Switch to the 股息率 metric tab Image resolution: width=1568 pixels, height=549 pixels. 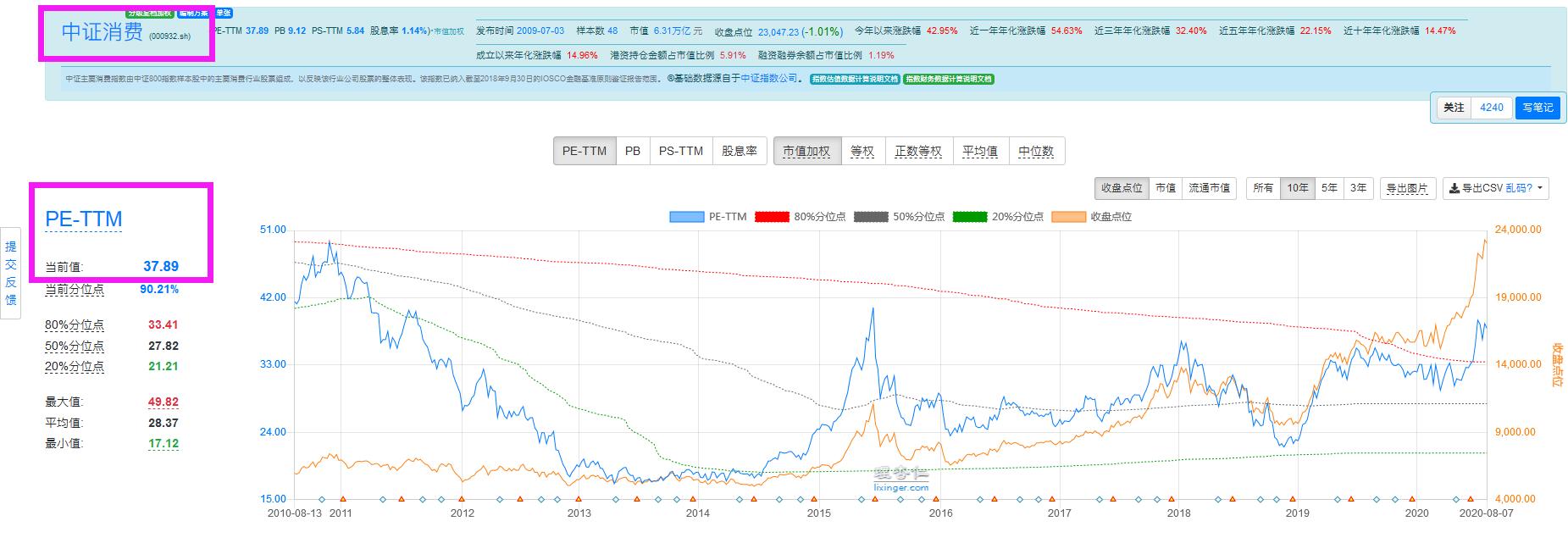(x=740, y=151)
